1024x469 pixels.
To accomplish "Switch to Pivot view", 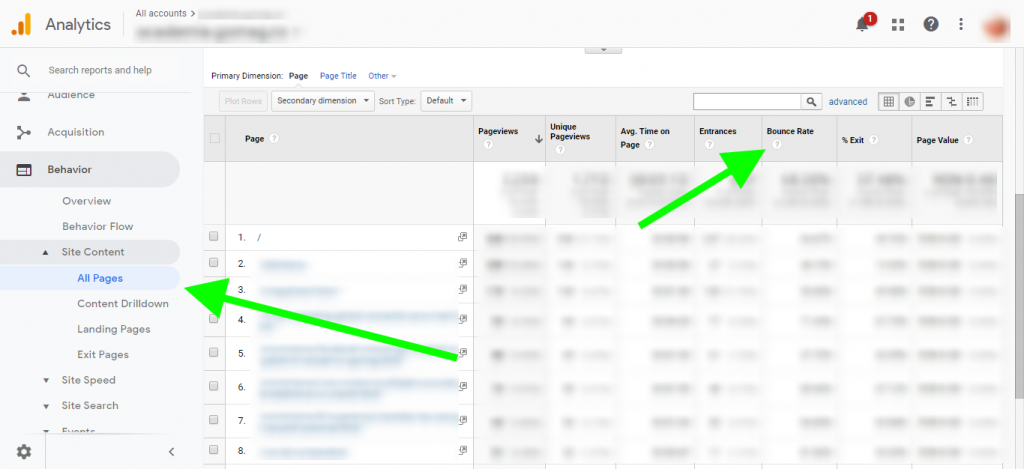I will coord(972,102).
